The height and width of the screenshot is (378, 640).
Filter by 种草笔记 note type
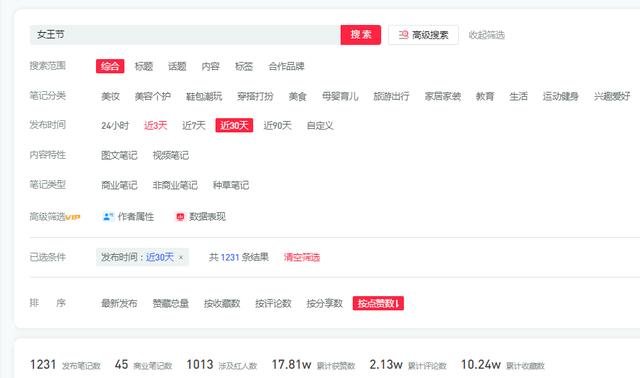[231, 185]
